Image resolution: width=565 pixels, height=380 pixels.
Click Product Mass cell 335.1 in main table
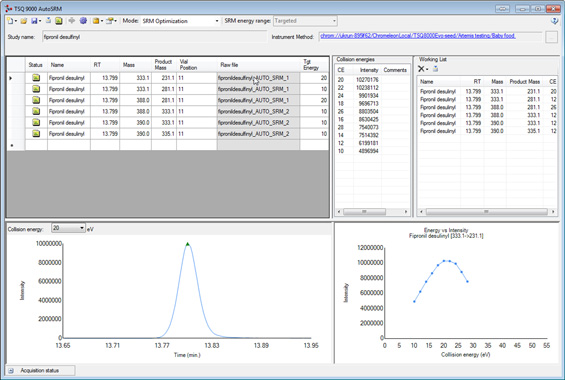[164, 134]
